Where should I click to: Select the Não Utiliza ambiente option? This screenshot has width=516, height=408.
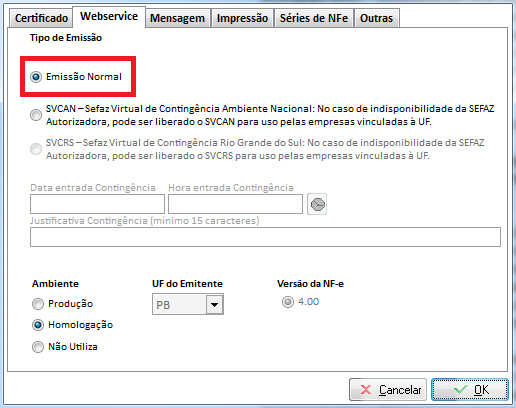point(38,347)
